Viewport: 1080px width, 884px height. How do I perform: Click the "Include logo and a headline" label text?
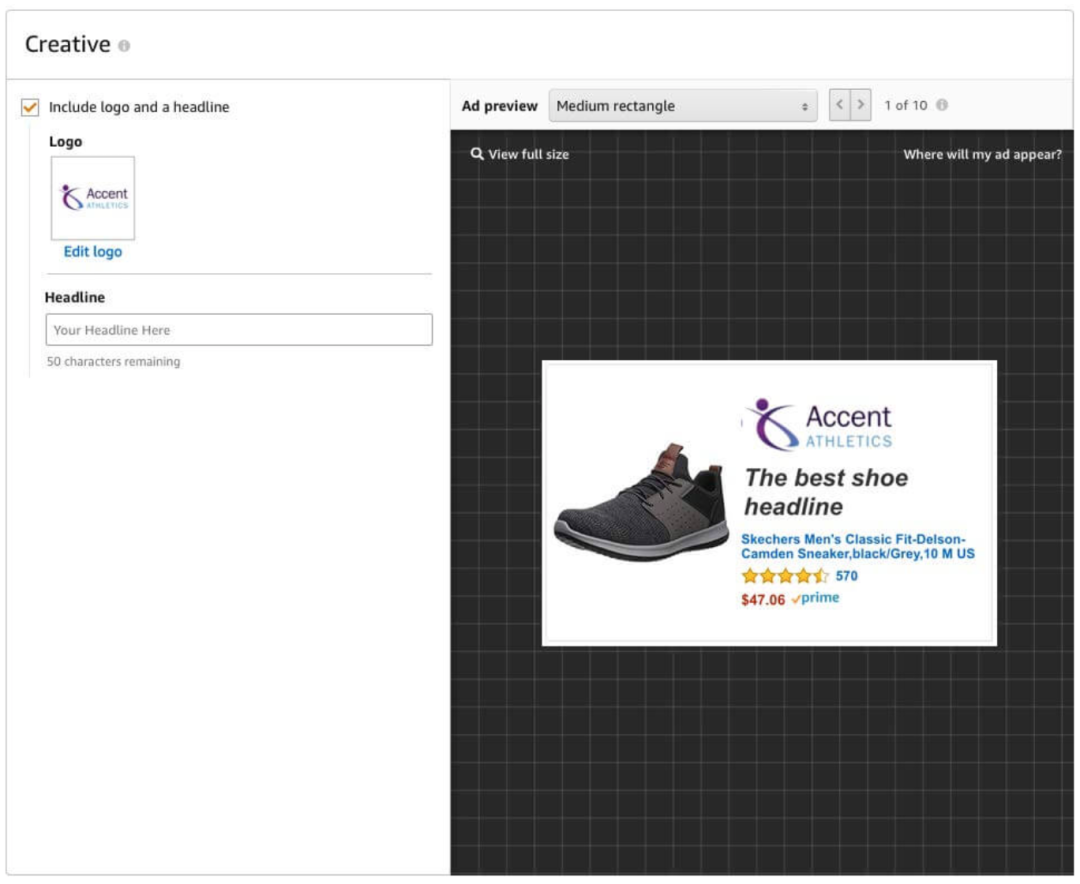(x=139, y=107)
